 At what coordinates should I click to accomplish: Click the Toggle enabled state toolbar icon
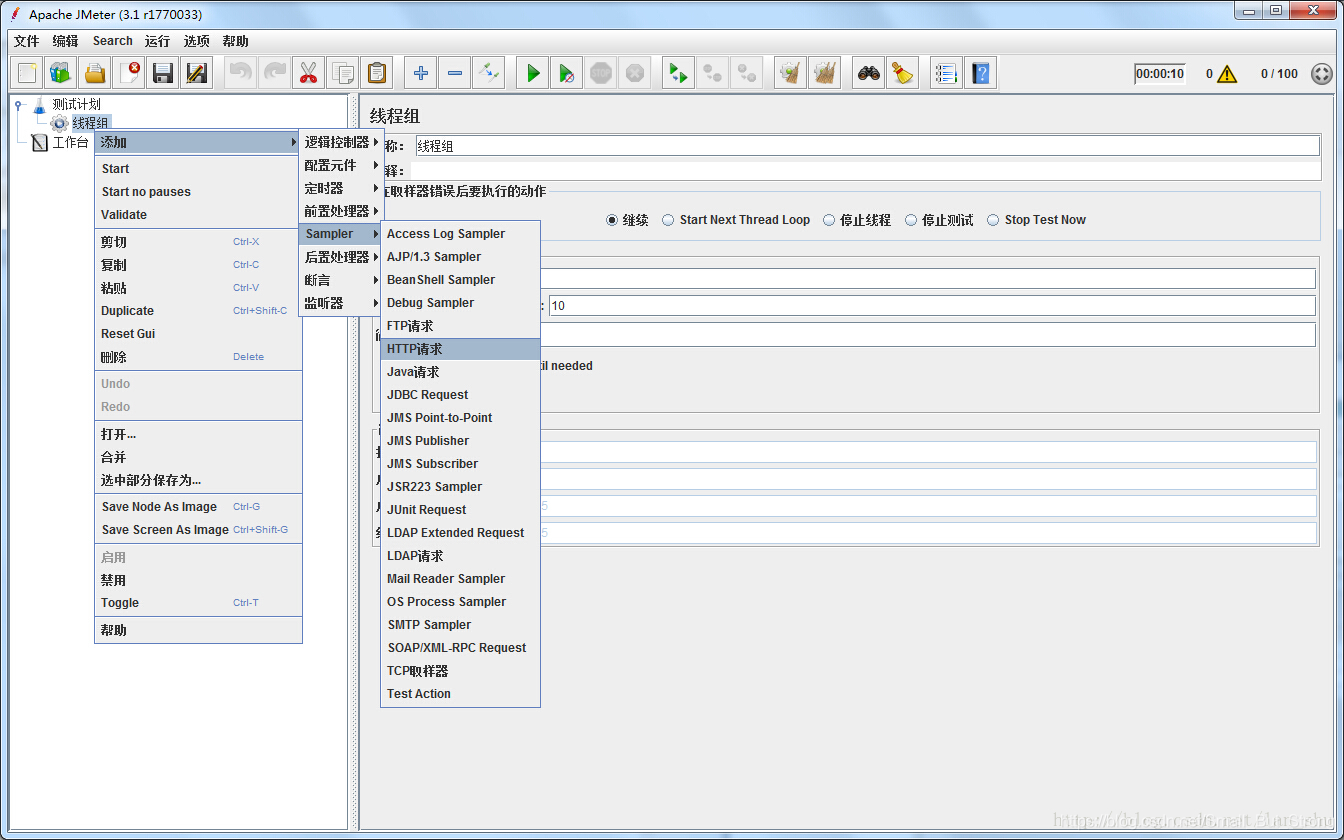489,73
